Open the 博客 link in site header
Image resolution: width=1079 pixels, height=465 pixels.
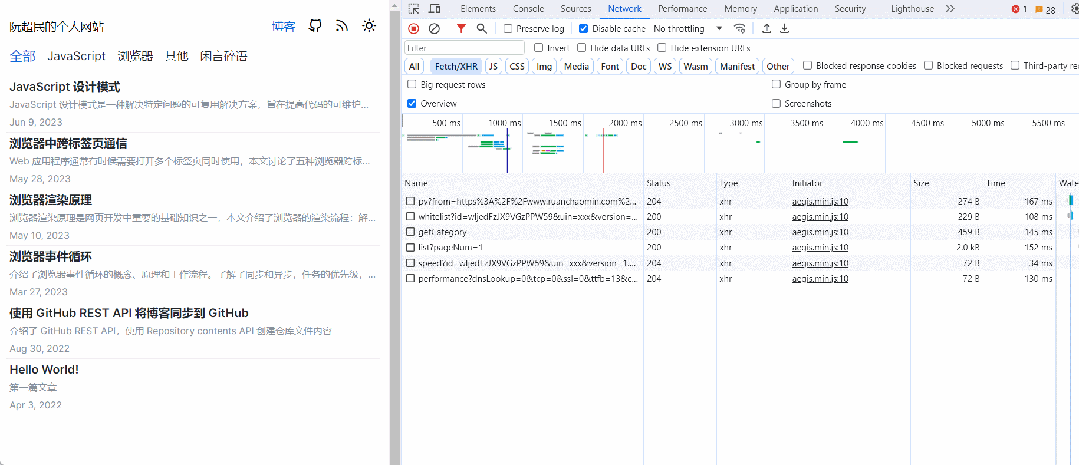click(284, 26)
